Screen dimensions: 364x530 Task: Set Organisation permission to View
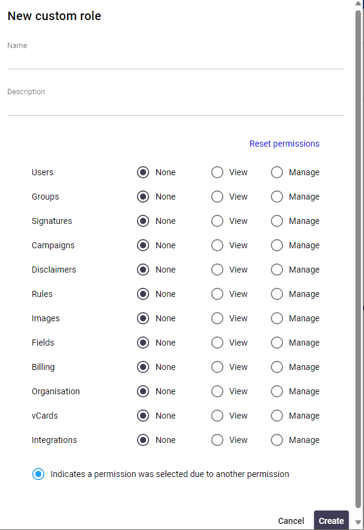[x=217, y=391]
